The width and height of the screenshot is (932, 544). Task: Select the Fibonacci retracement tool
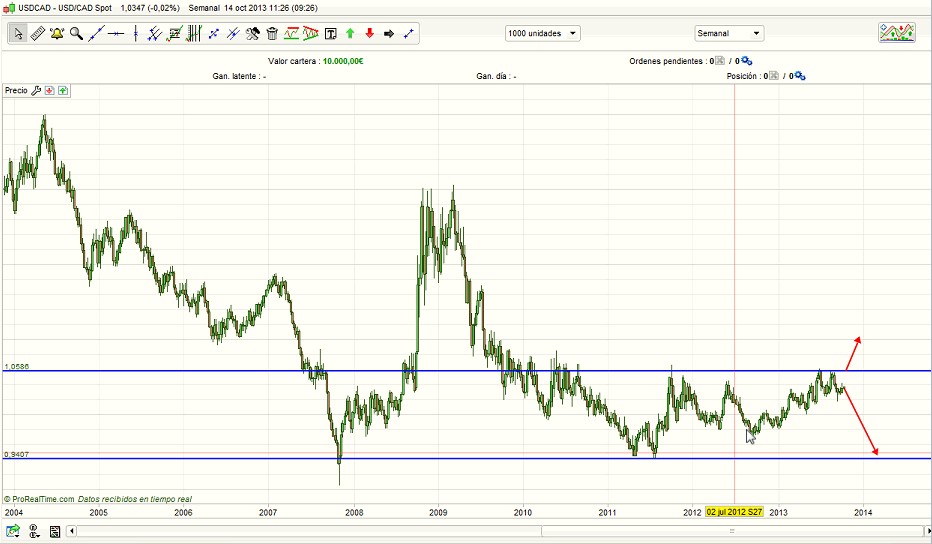pyautogui.click(x=174, y=34)
